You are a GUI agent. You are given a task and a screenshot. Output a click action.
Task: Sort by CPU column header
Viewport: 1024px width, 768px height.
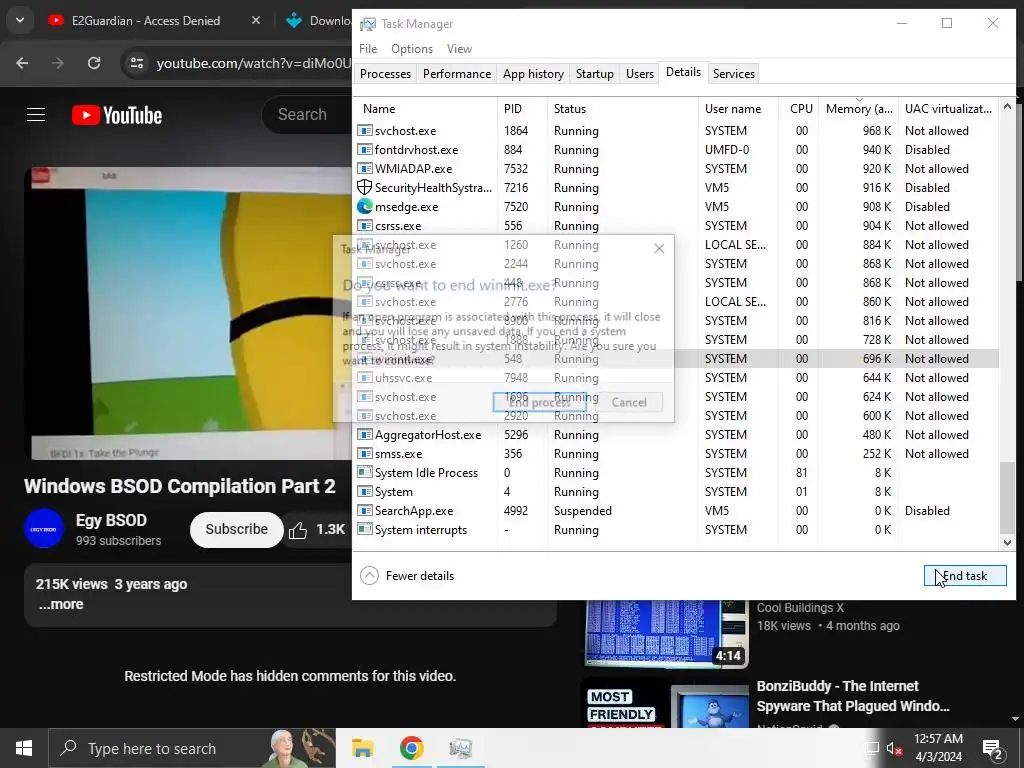click(799, 108)
